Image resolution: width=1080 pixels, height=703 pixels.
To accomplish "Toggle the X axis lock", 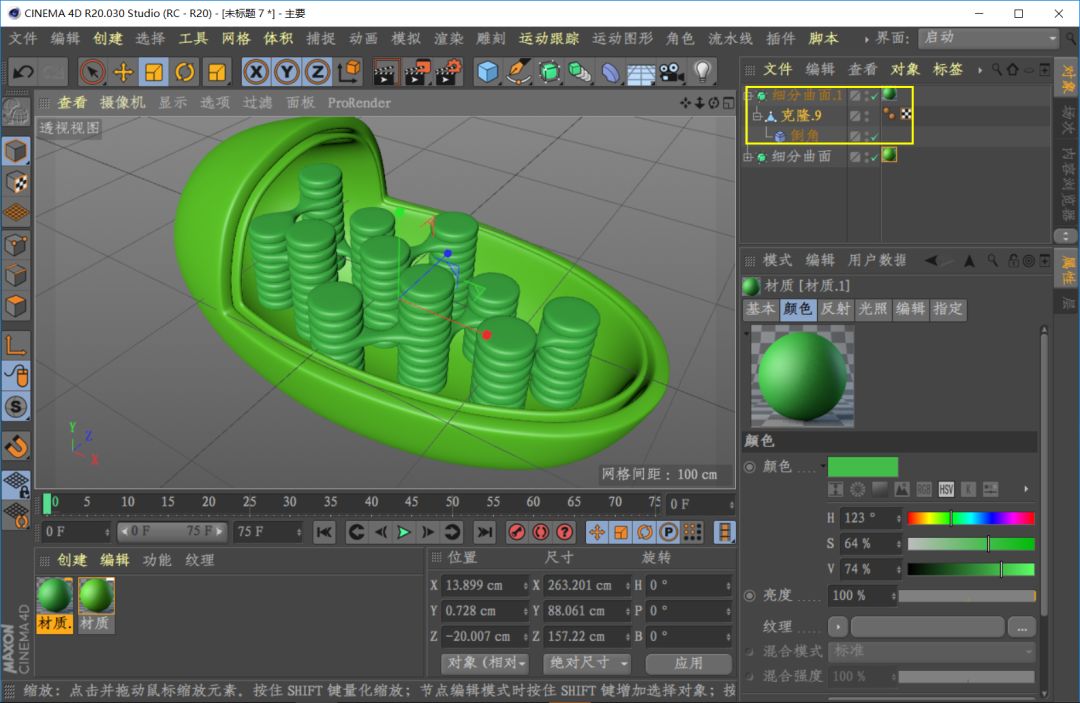I will point(256,72).
